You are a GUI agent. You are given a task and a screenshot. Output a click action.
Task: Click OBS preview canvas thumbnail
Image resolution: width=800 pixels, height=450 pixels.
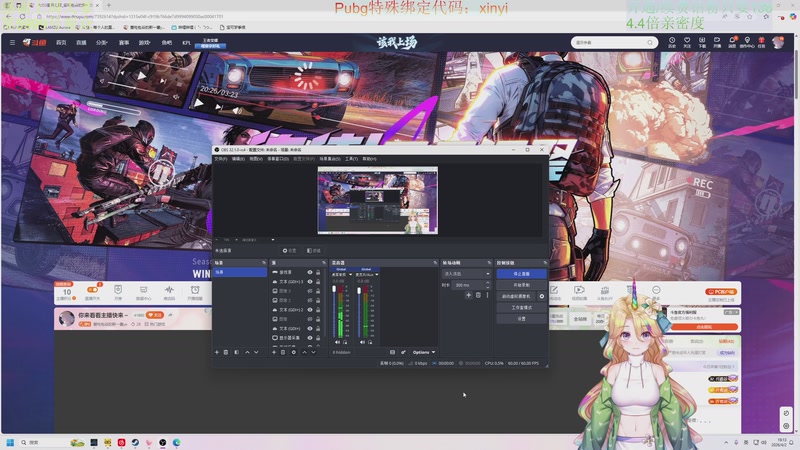378,200
